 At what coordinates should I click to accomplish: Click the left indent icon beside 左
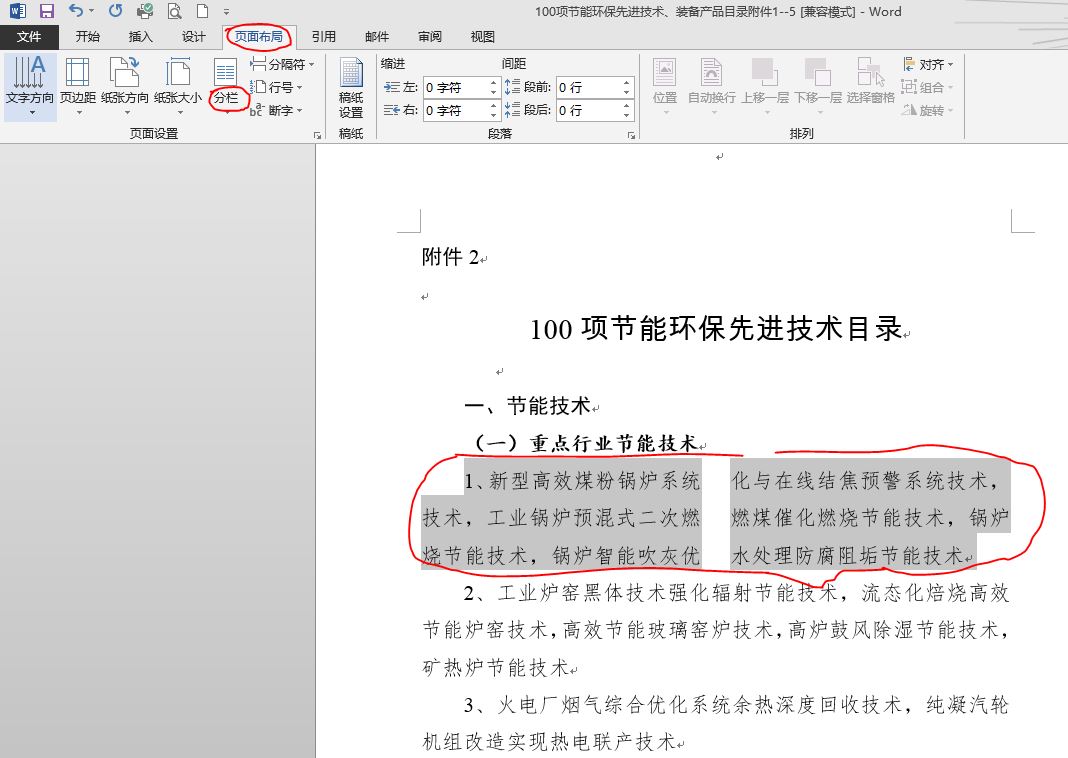point(392,87)
